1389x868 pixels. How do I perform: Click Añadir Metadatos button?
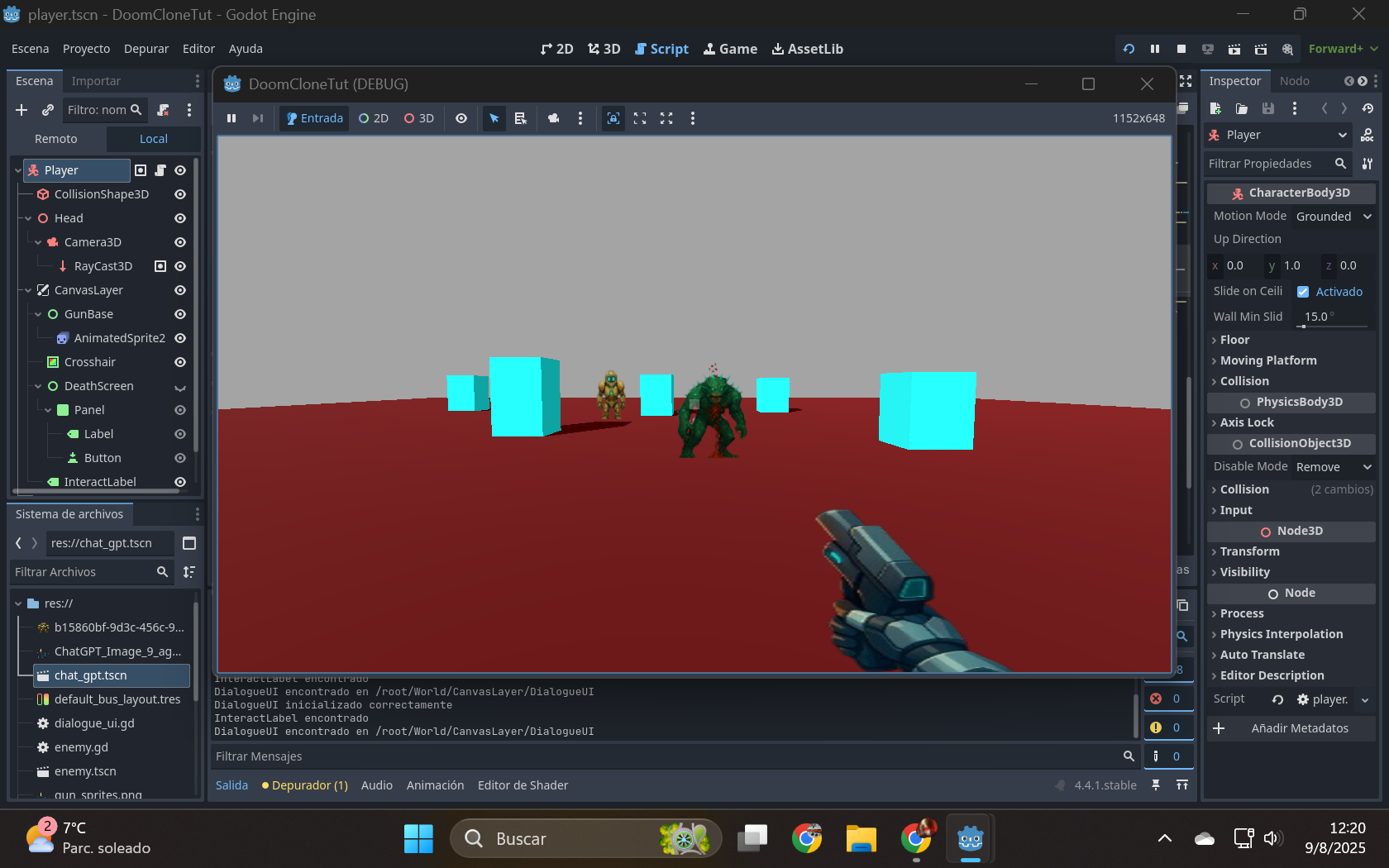click(1291, 728)
